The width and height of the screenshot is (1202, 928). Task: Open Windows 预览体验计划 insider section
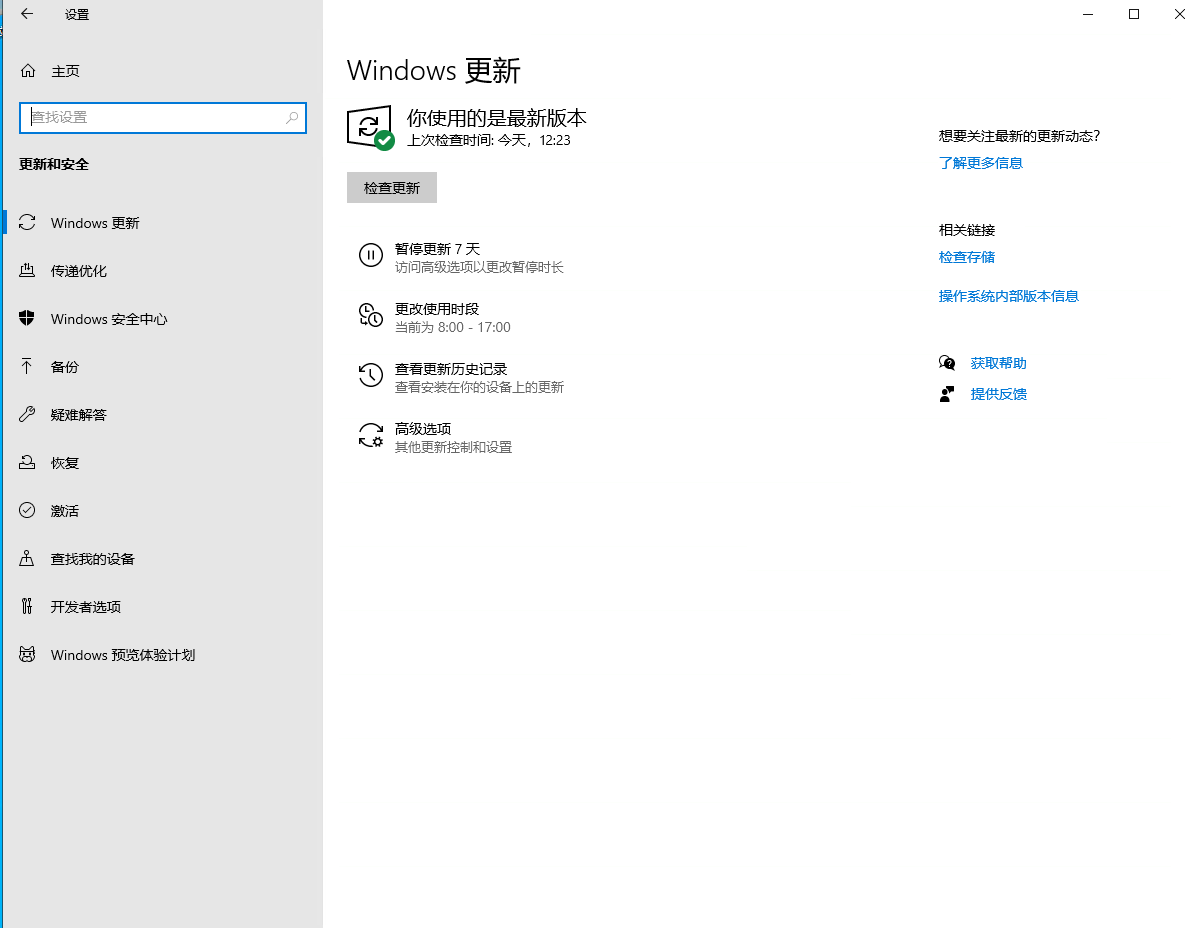pyautogui.click(x=163, y=655)
